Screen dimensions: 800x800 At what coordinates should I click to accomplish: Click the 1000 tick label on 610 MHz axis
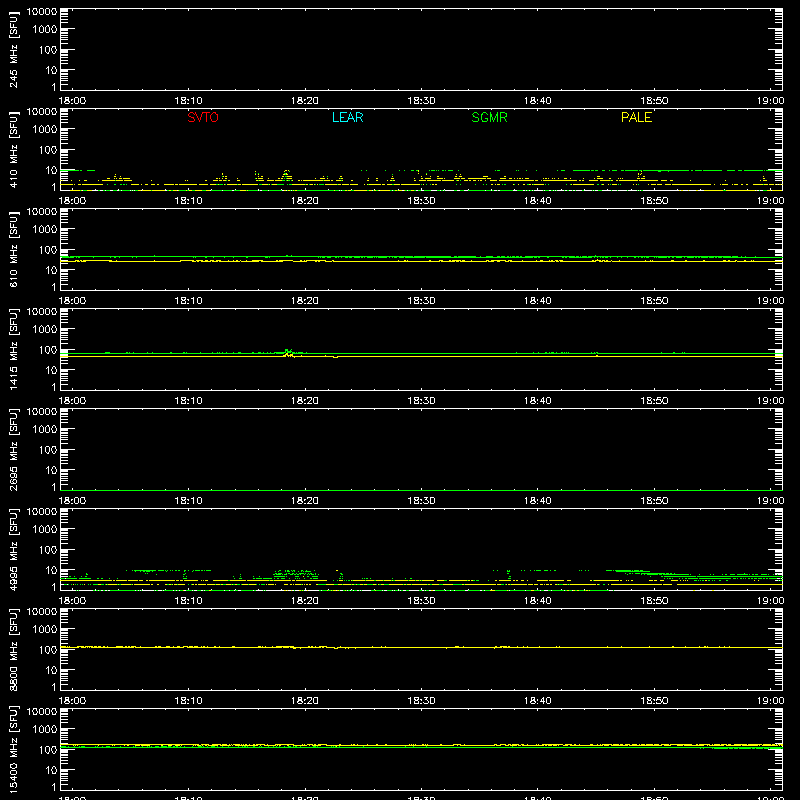(45, 230)
